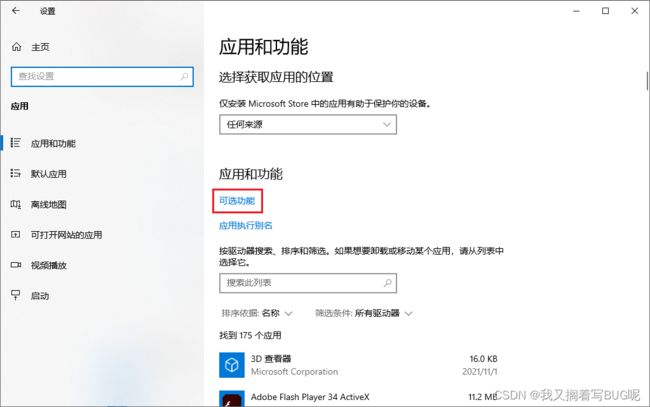Screen dimensions: 650x407
Task: Open the 应用执行别名 link
Action: coord(246,225)
